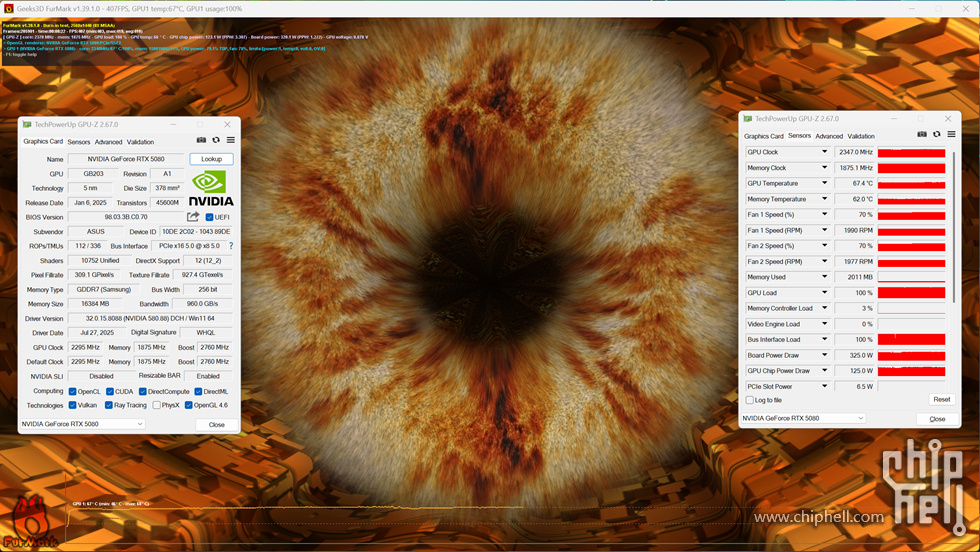Open the Memory Temperature sensor dropdown arrow
The width and height of the screenshot is (980, 552).
coord(824,199)
